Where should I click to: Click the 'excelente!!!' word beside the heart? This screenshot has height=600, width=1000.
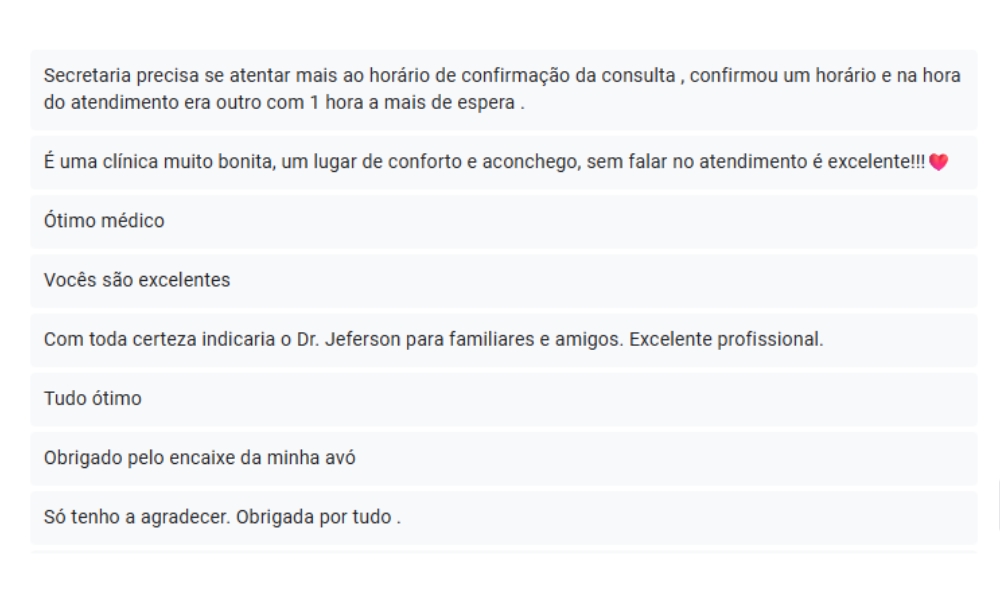[876, 161]
